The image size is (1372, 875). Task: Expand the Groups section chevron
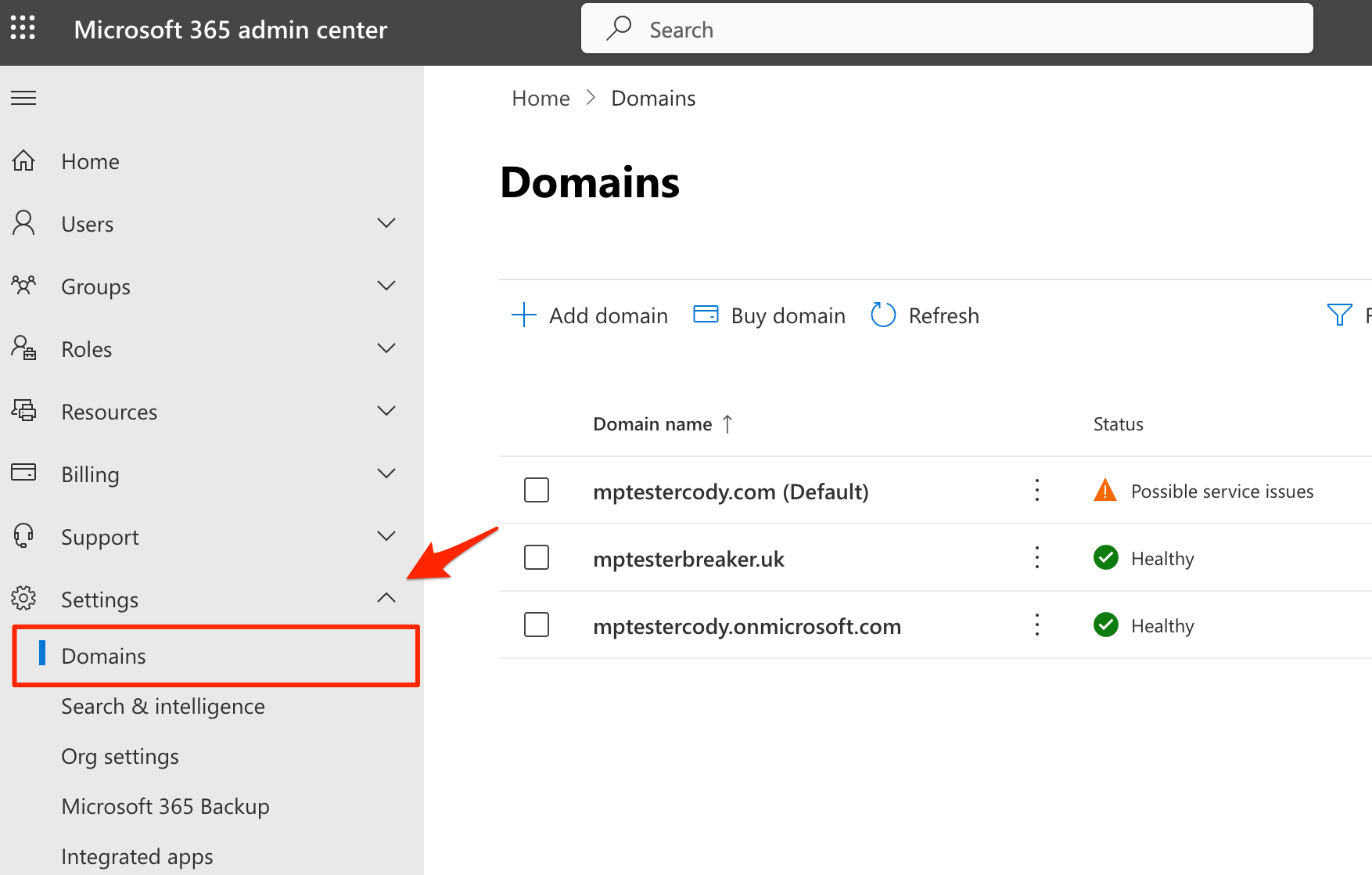(x=386, y=286)
